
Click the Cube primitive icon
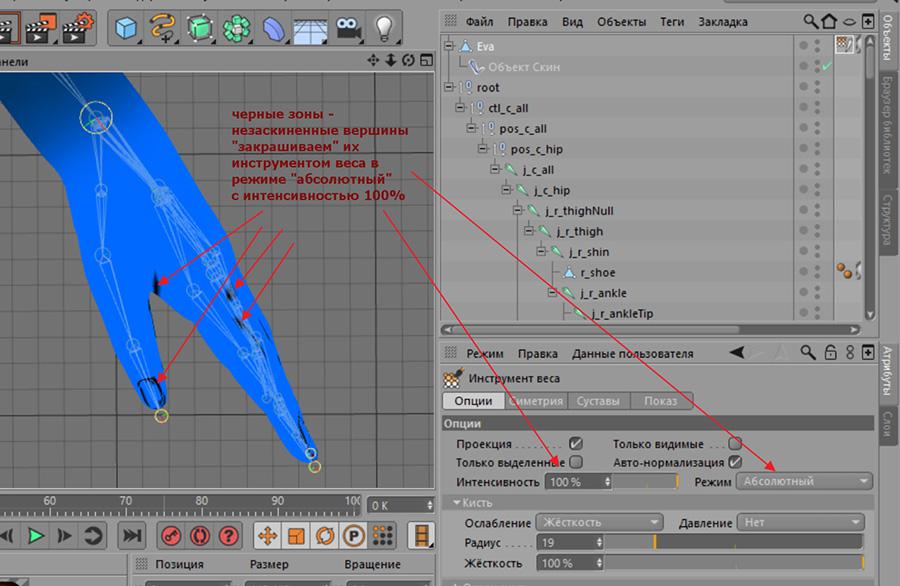[x=126, y=29]
